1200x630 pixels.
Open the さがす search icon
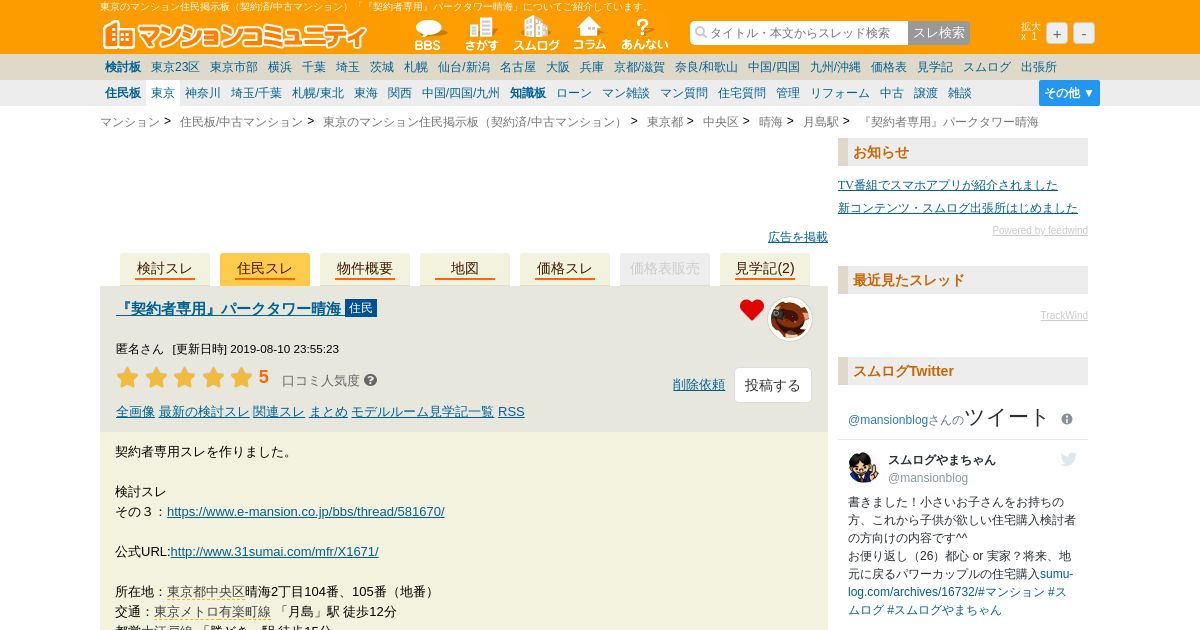(482, 34)
